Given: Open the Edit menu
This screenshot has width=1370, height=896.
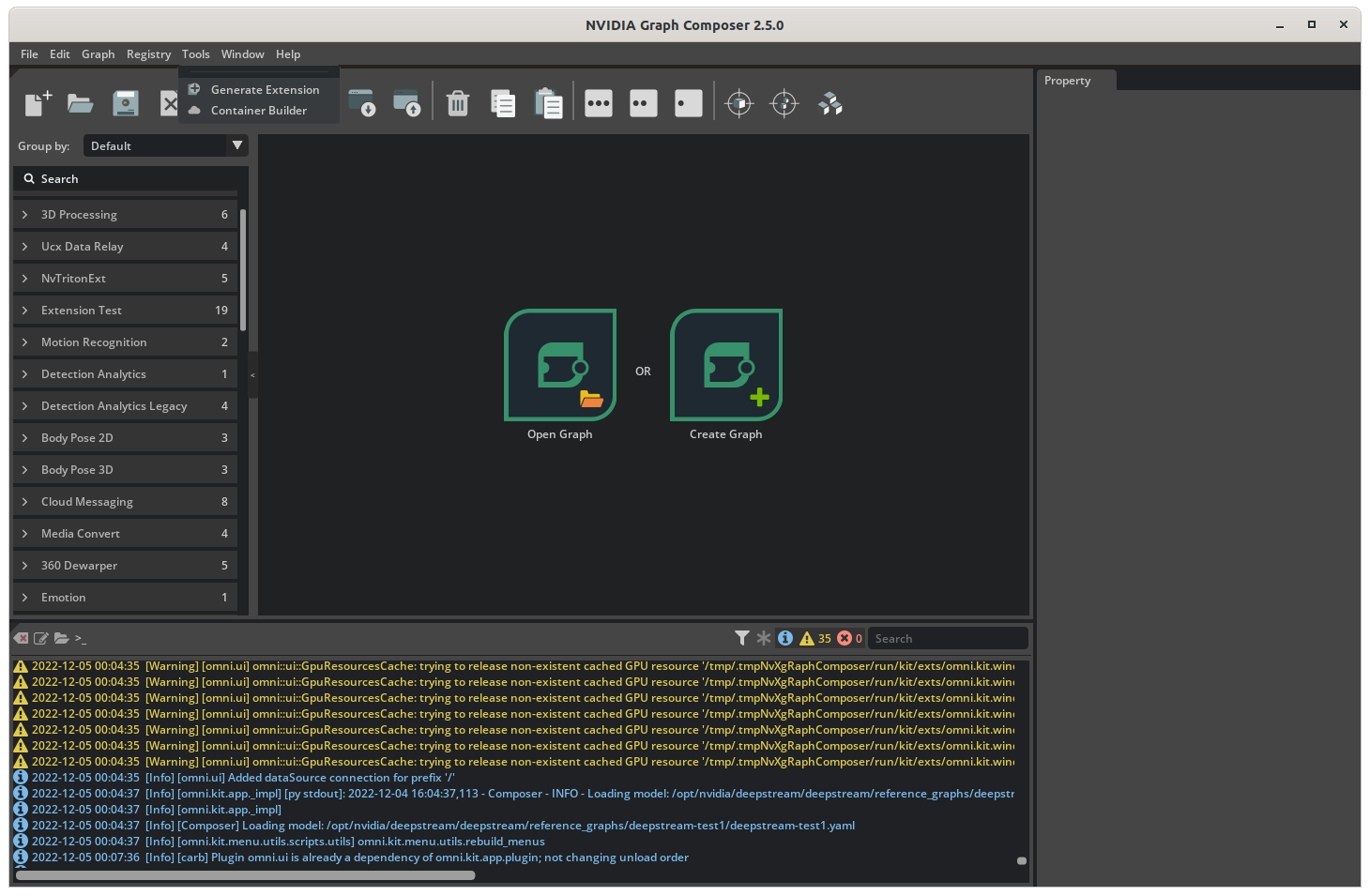Looking at the screenshot, I should tap(60, 54).
